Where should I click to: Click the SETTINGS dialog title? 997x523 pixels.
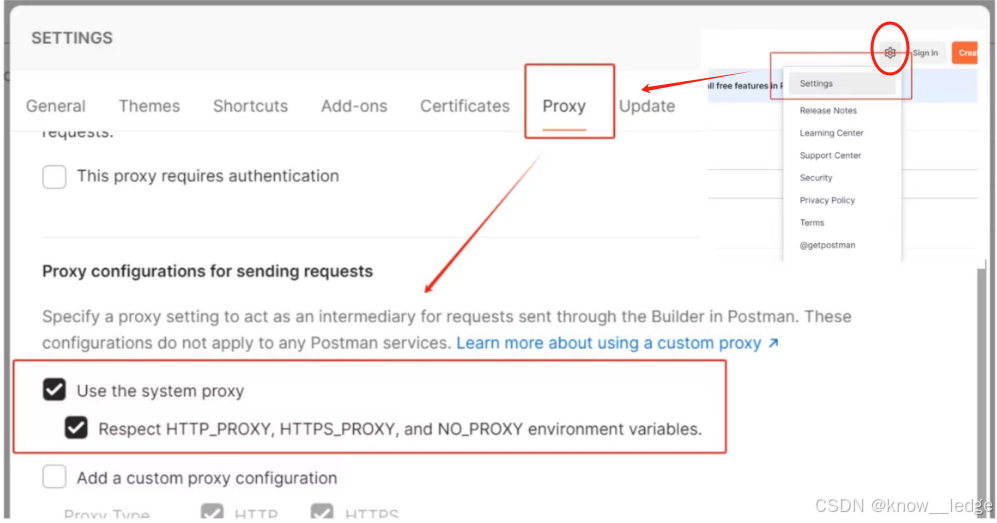click(72, 38)
